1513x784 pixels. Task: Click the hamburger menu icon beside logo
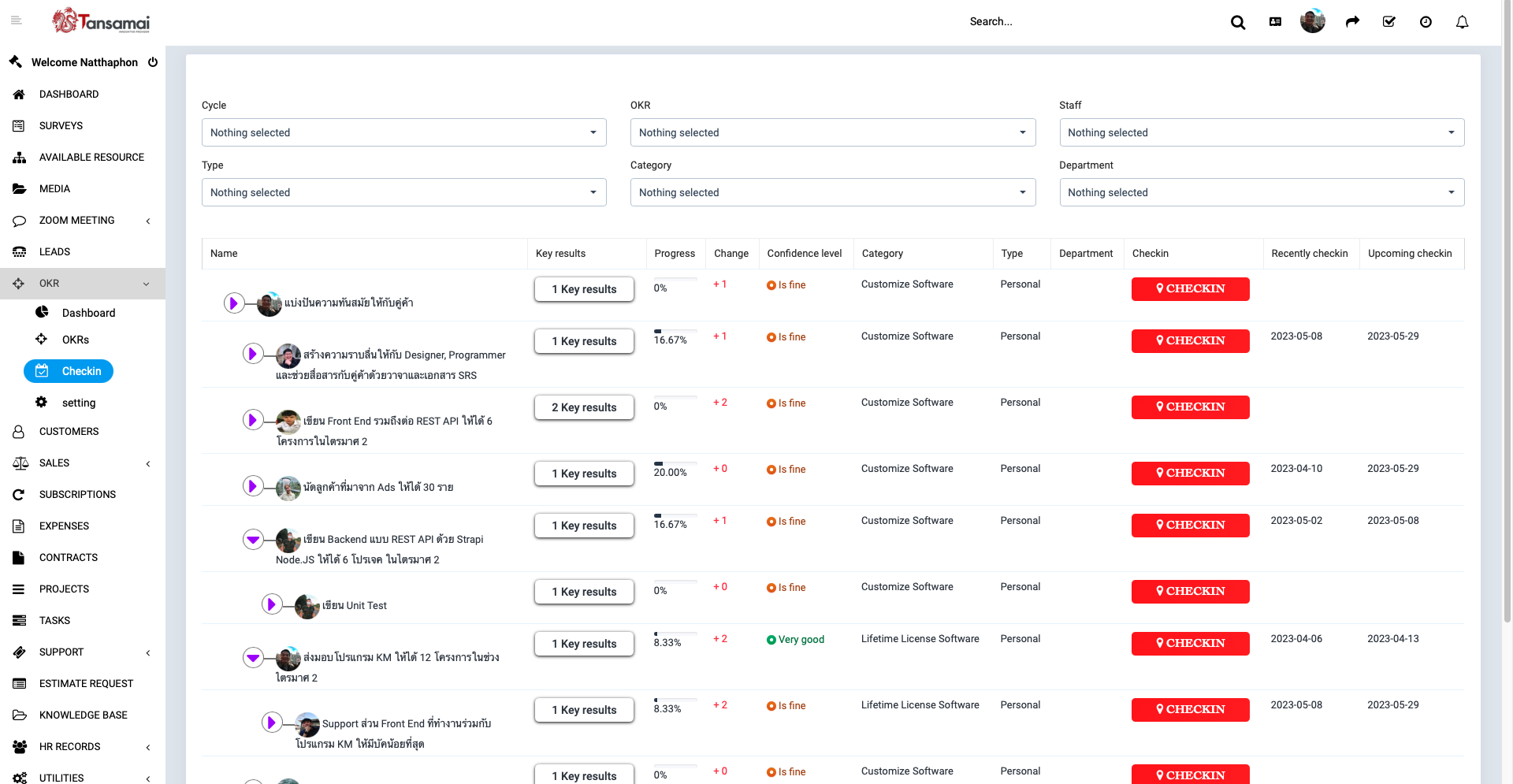pos(16,20)
